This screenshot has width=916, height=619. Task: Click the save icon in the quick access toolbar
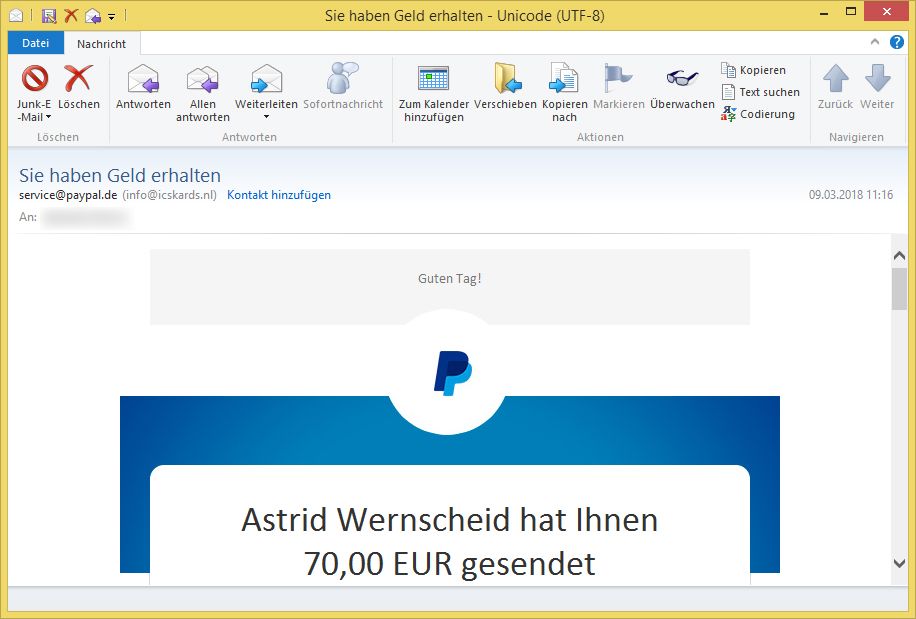(49, 16)
